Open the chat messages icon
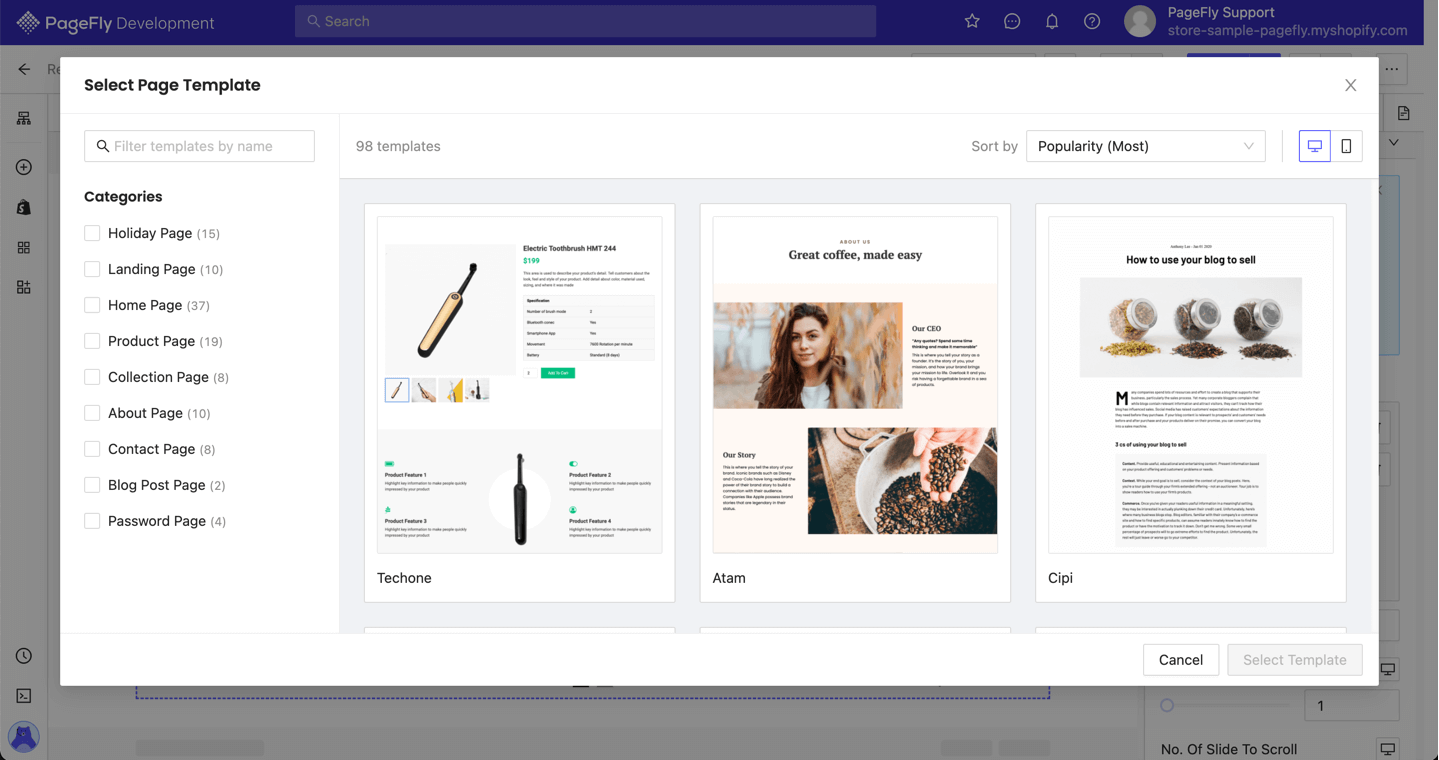 coord(1012,21)
